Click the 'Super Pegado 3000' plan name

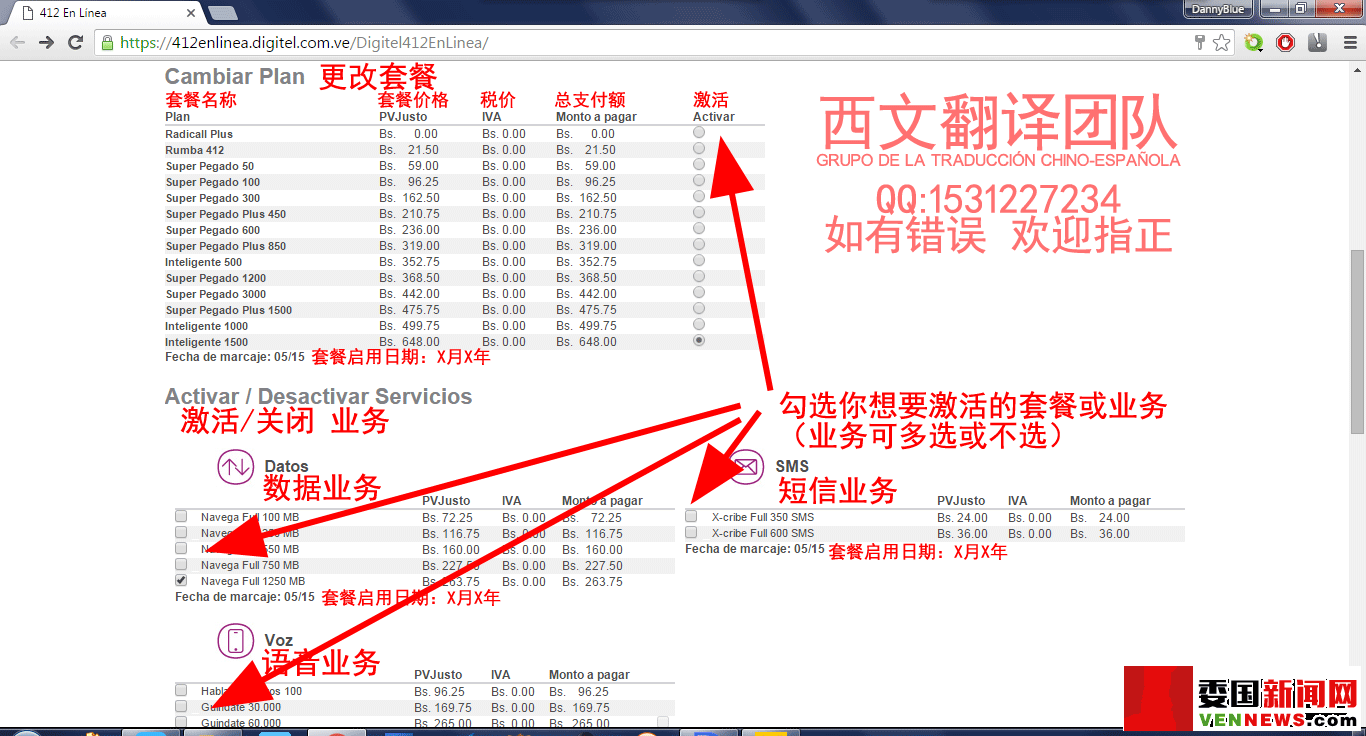coord(216,294)
